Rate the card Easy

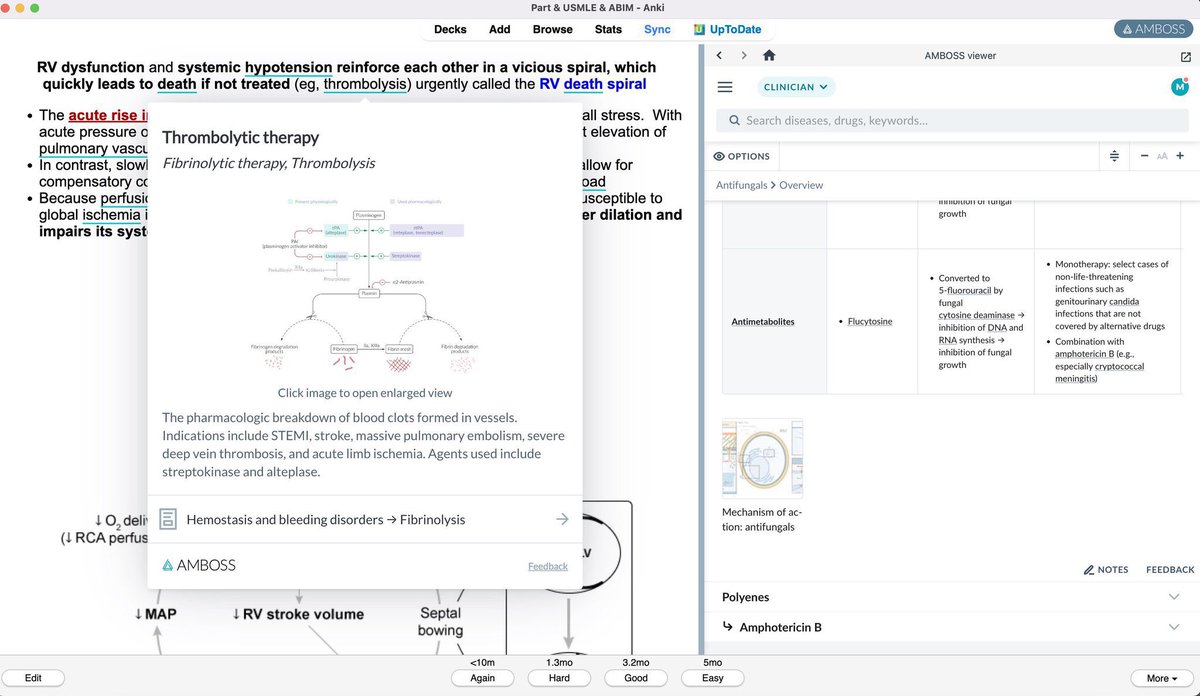coord(712,678)
